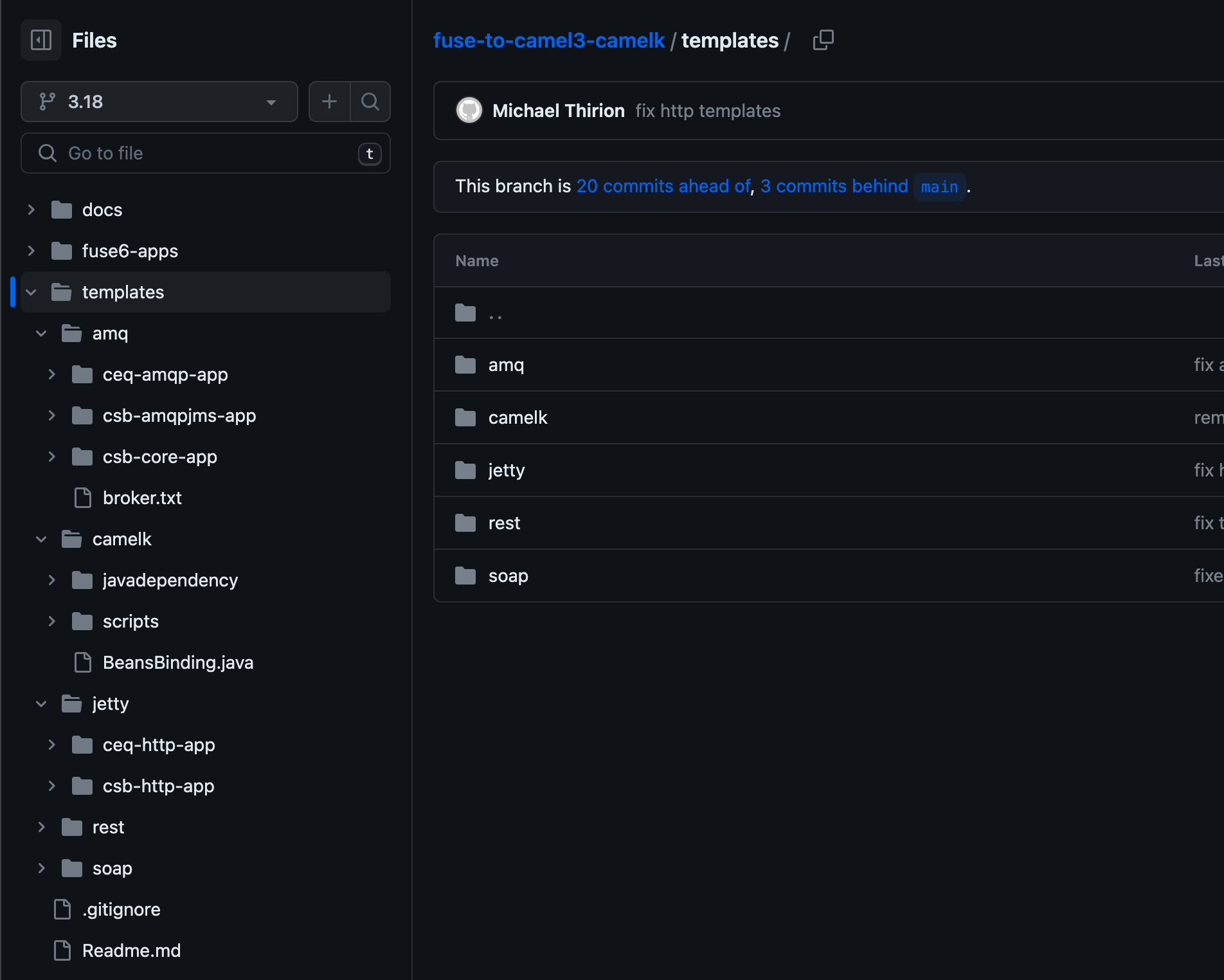Collapse the templates folder in the sidebar
Viewport: 1224px width, 980px height.
(x=31, y=292)
